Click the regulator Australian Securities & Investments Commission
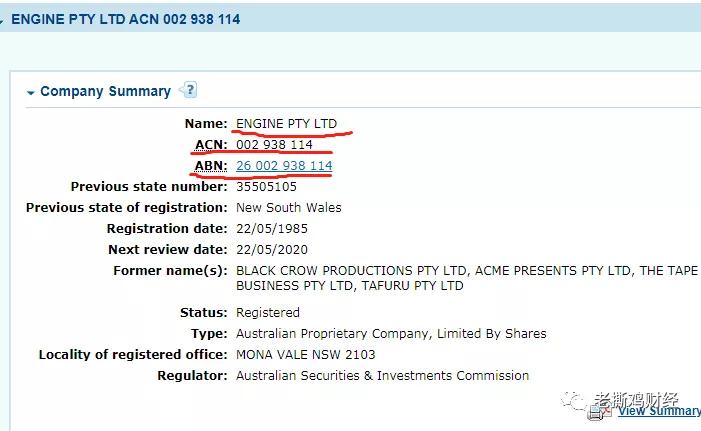This screenshot has width=701, height=431. tap(383, 376)
